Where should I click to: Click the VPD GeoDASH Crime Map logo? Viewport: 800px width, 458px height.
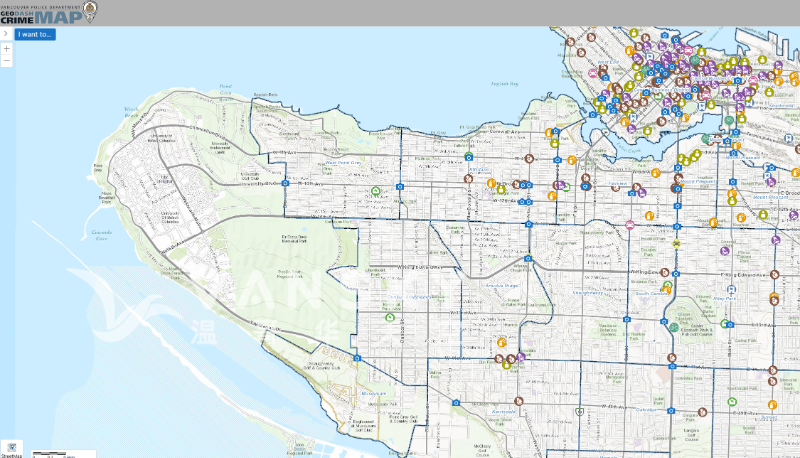point(48,12)
